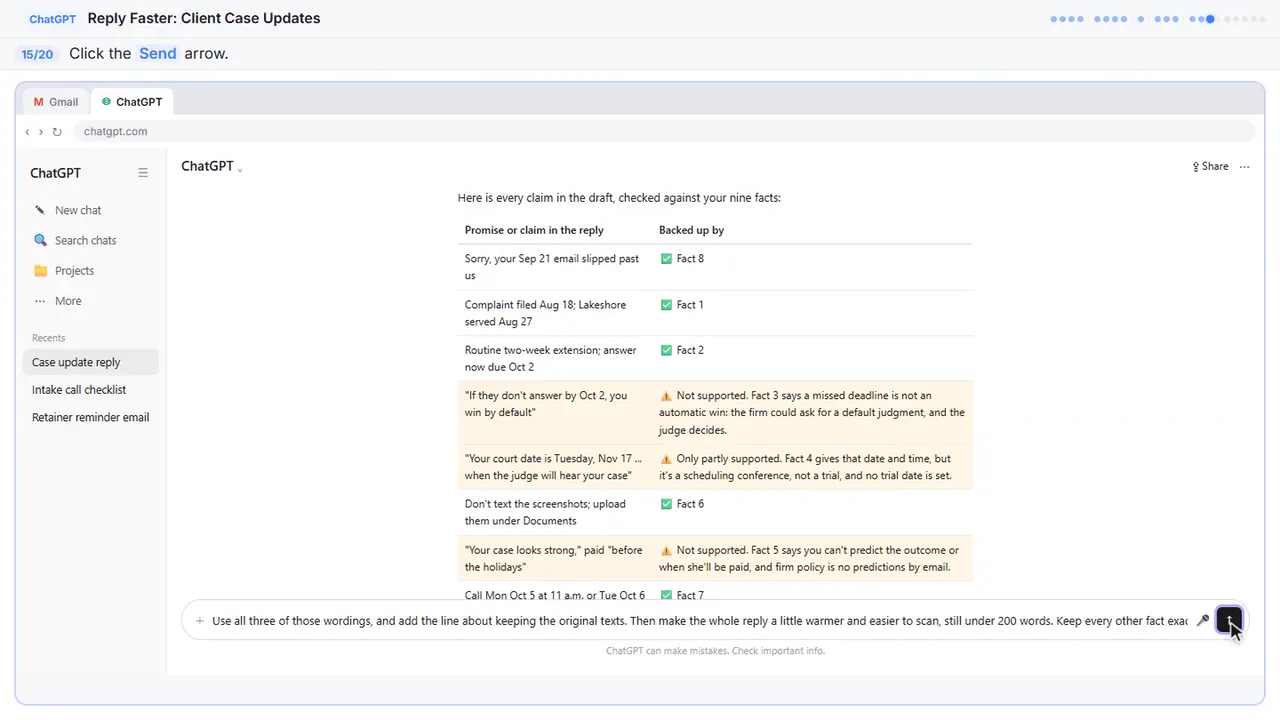Image resolution: width=1280 pixels, height=720 pixels.
Task: Click the plus attachment icon in composer
Action: point(200,621)
